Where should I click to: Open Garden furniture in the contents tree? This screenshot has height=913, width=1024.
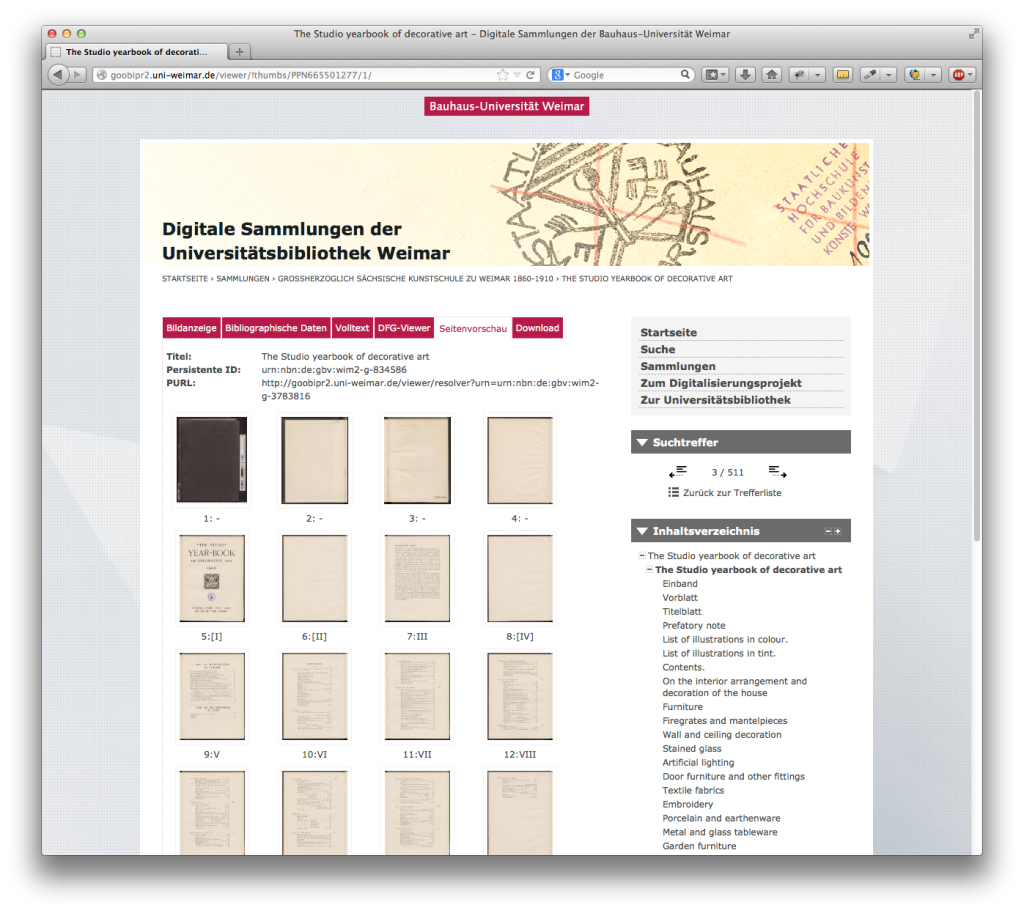click(699, 846)
